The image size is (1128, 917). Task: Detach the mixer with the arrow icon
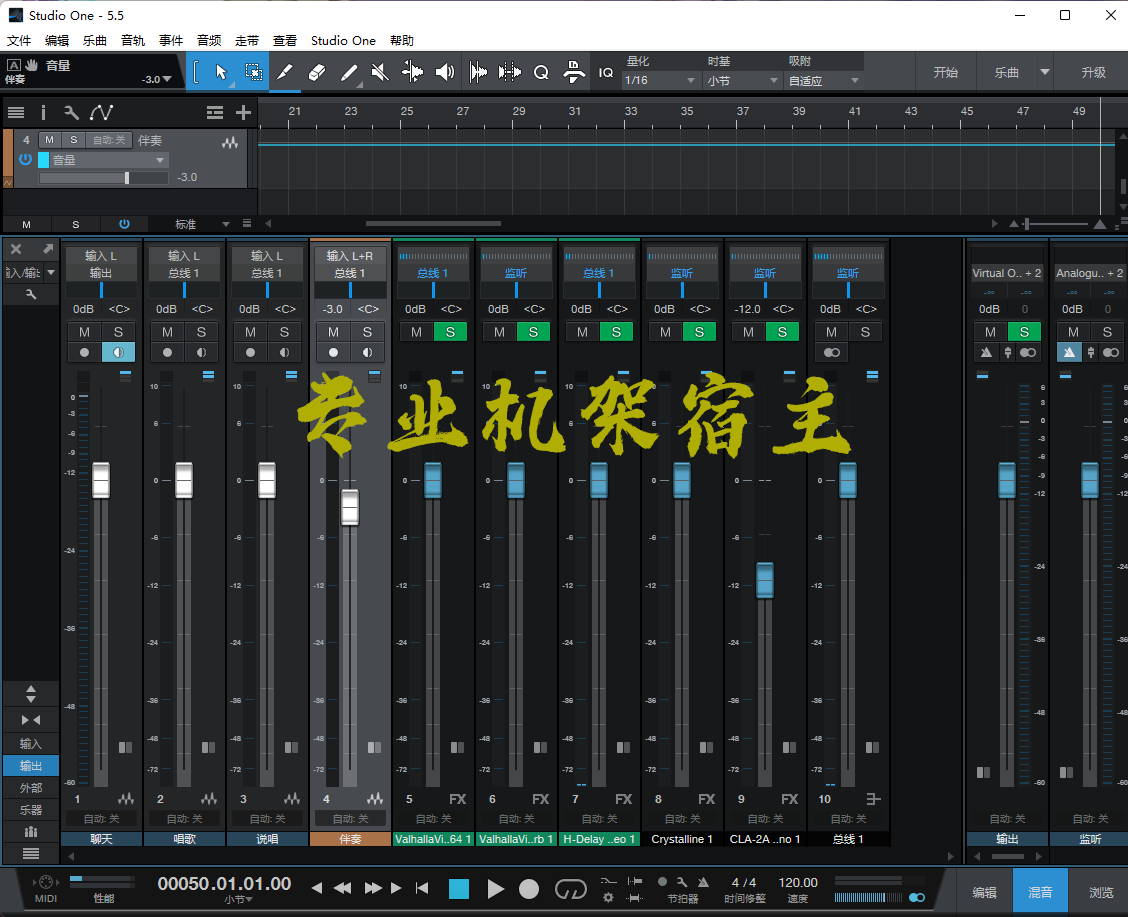tap(47, 249)
